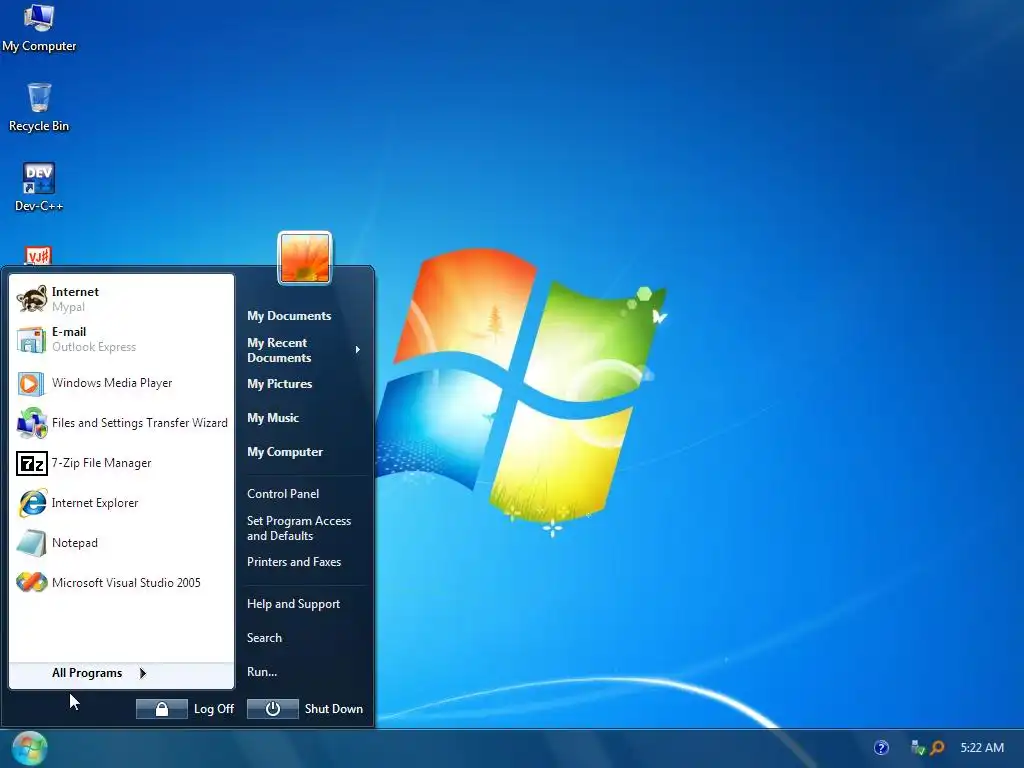Click the power icon next to Shut Down

(x=272, y=709)
